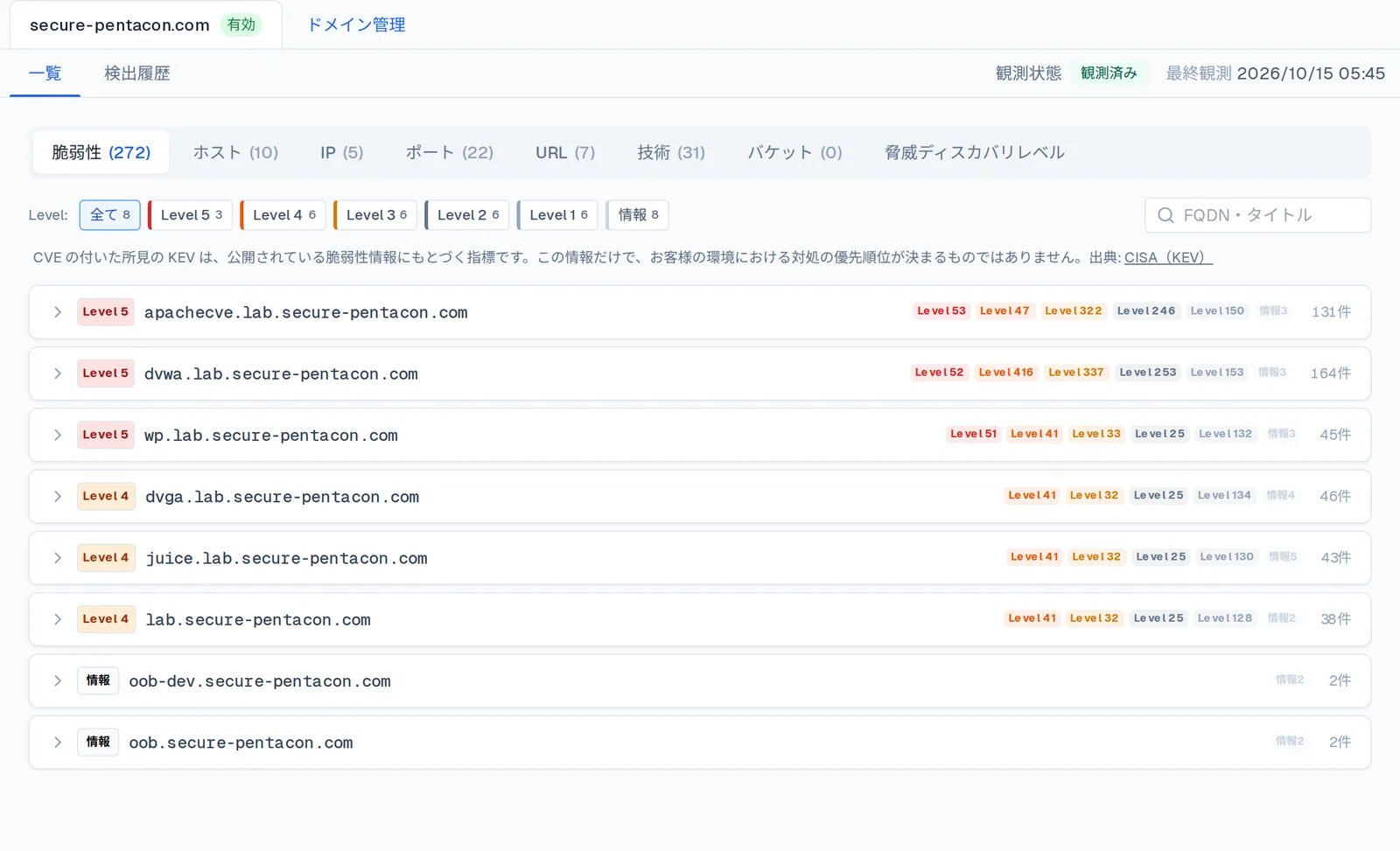Screen dimensions: 1400x851
Task: Expand the lab.secure-pentacon.com row chevron
Action: [x=58, y=619]
